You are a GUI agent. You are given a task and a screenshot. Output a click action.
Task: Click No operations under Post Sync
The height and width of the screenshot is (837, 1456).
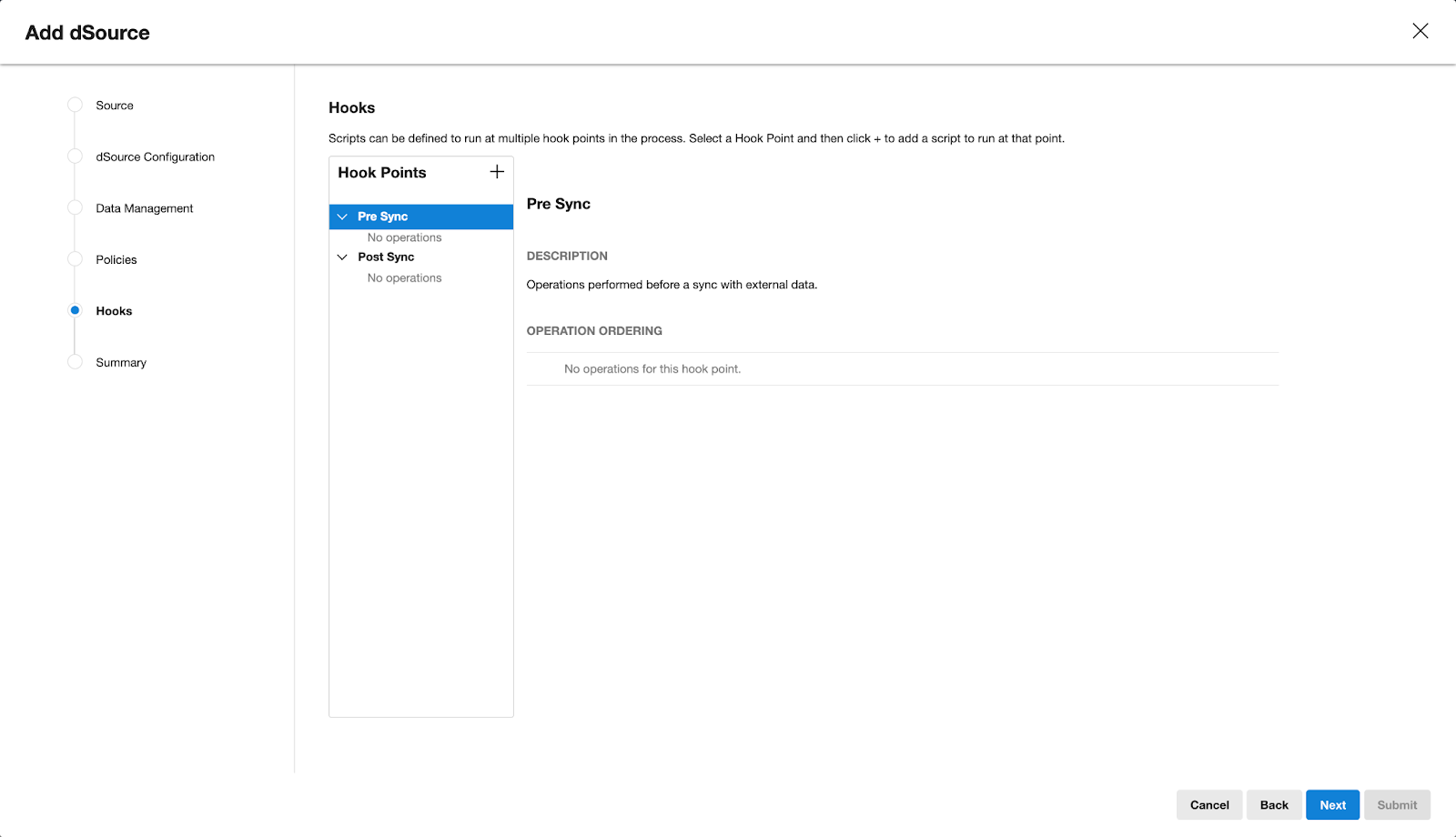pyautogui.click(x=404, y=278)
